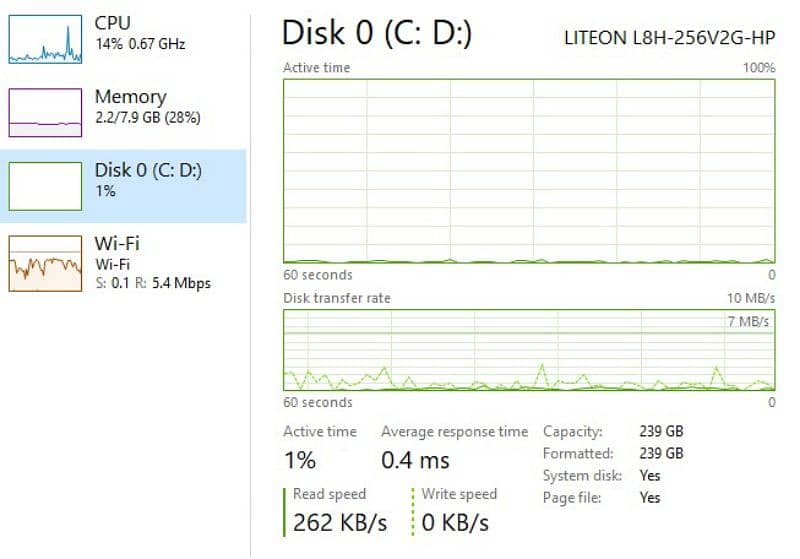Click the Capacity 239 GB value

(661, 432)
